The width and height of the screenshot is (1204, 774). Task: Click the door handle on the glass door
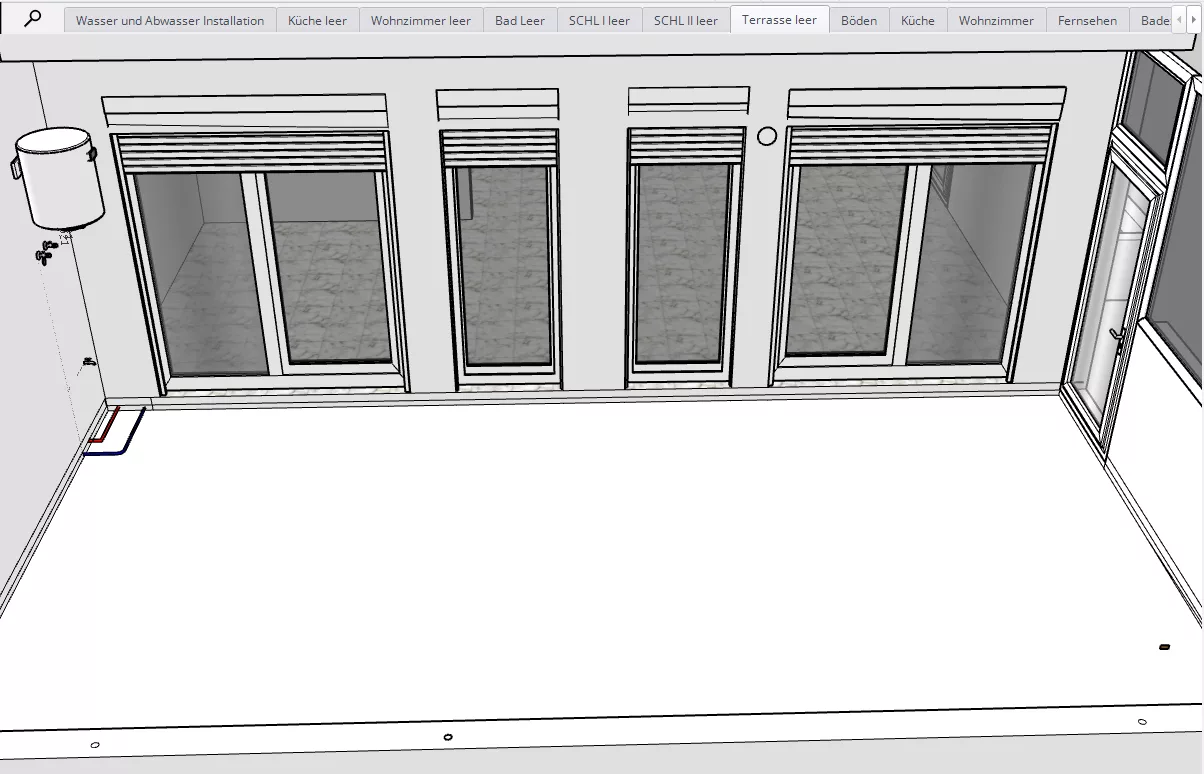coord(1116,337)
